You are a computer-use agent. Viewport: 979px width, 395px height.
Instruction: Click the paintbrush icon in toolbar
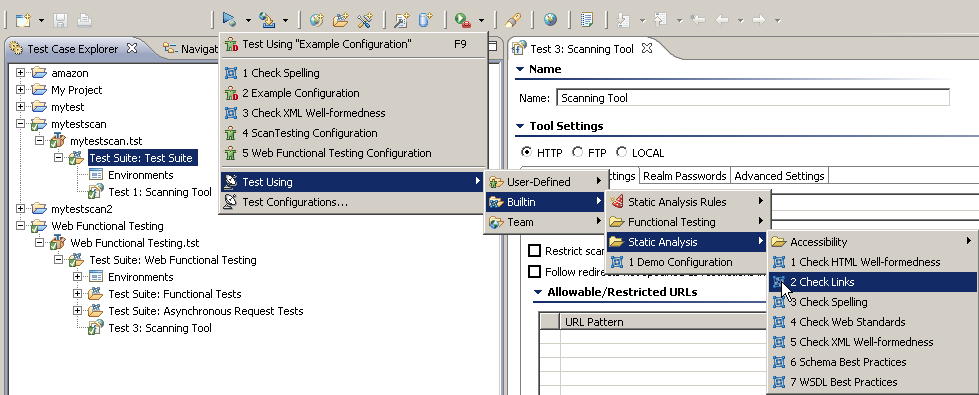(x=512, y=20)
